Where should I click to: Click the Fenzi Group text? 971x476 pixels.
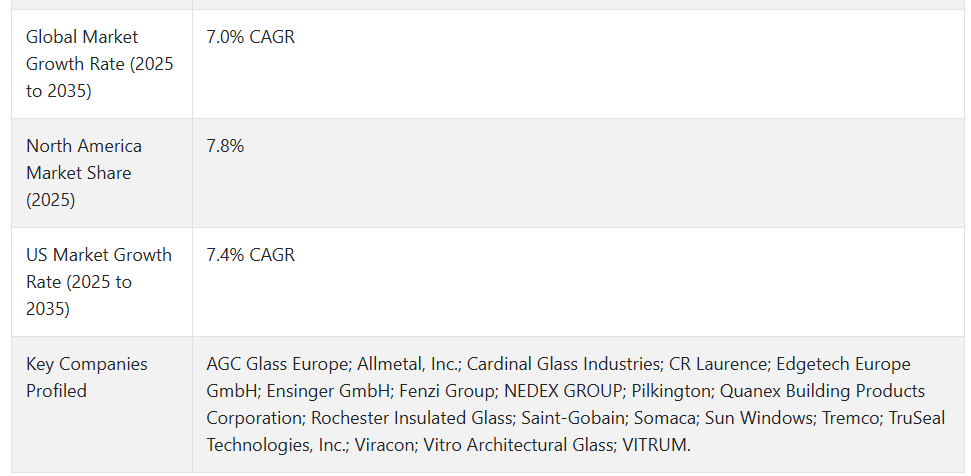[447, 391]
